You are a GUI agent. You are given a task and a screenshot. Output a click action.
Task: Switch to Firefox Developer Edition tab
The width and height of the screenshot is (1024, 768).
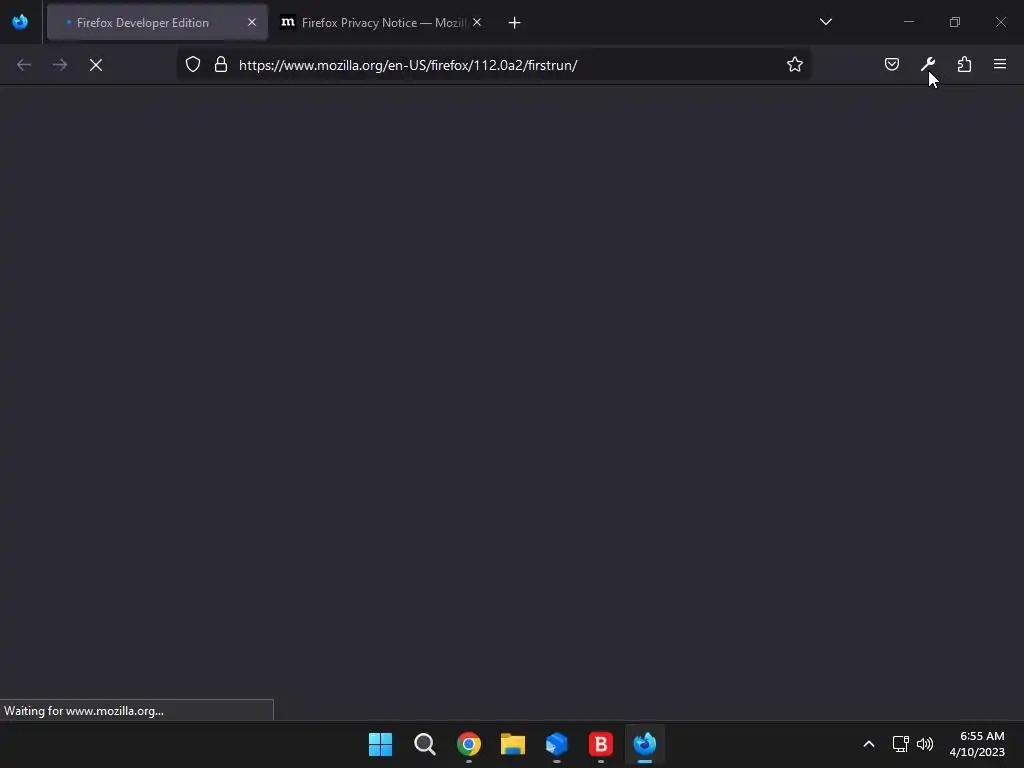(157, 22)
